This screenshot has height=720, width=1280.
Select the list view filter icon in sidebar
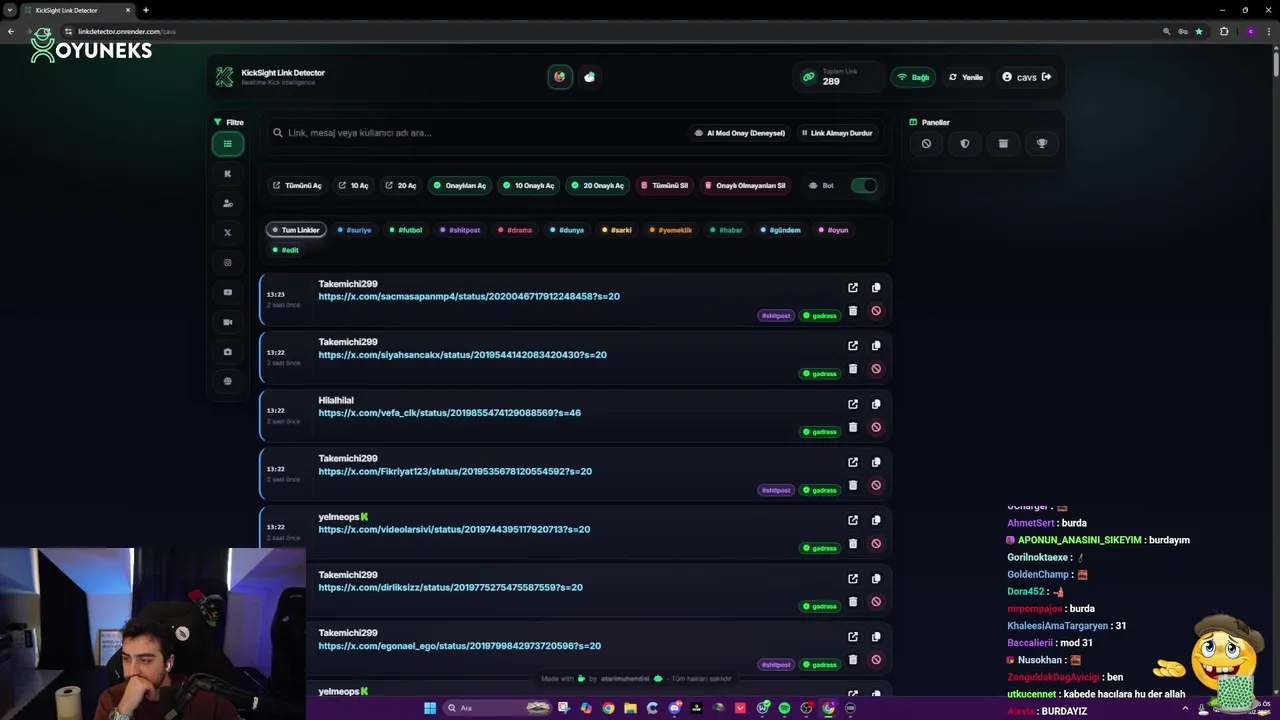pyautogui.click(x=228, y=144)
